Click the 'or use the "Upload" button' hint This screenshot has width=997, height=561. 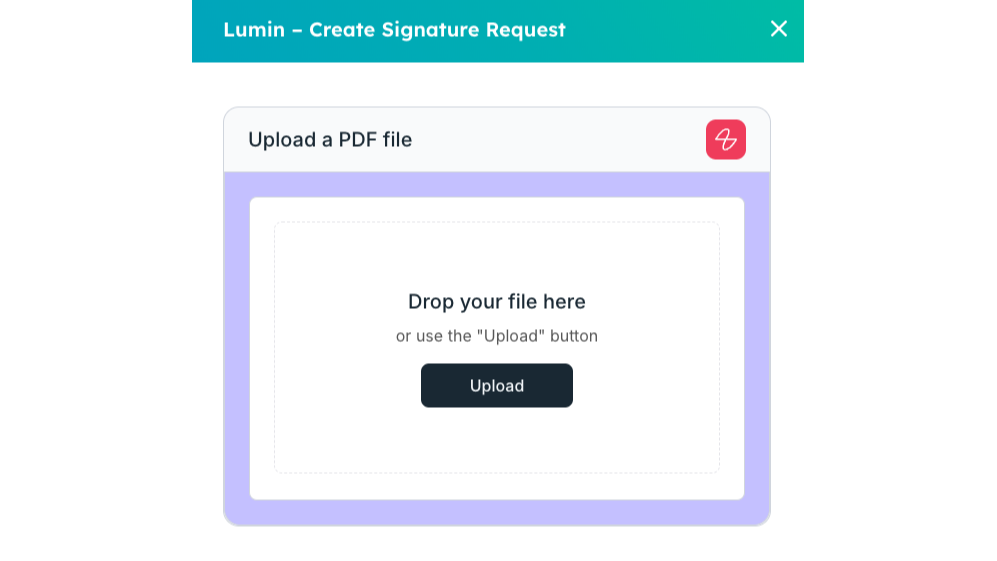tap(497, 336)
